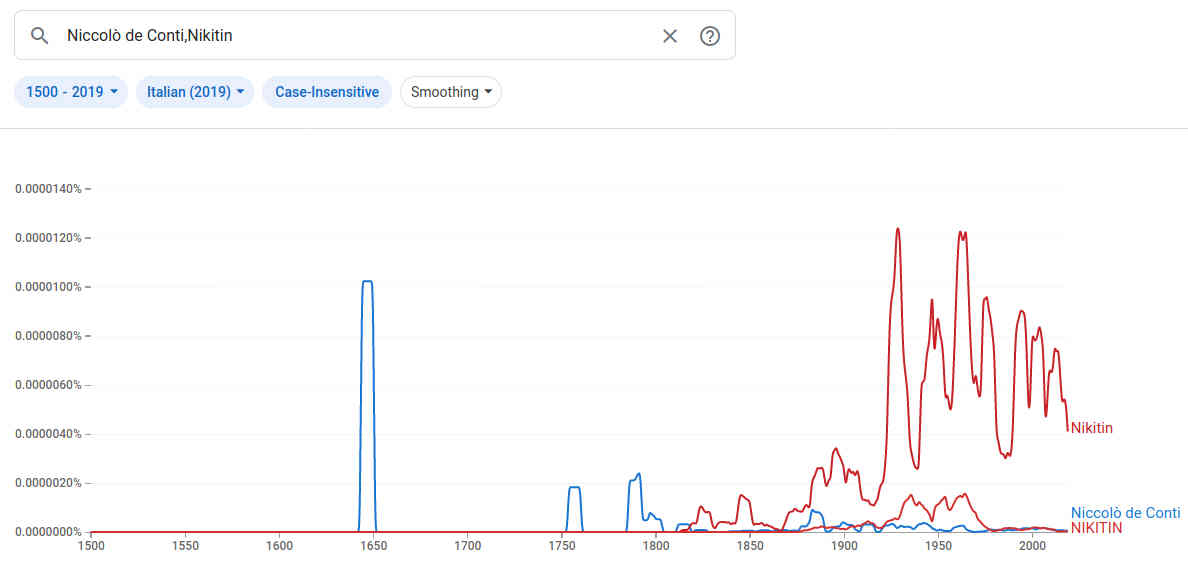
Task: Expand the 1500 - 2019 year range dropdown
Action: coord(71,92)
